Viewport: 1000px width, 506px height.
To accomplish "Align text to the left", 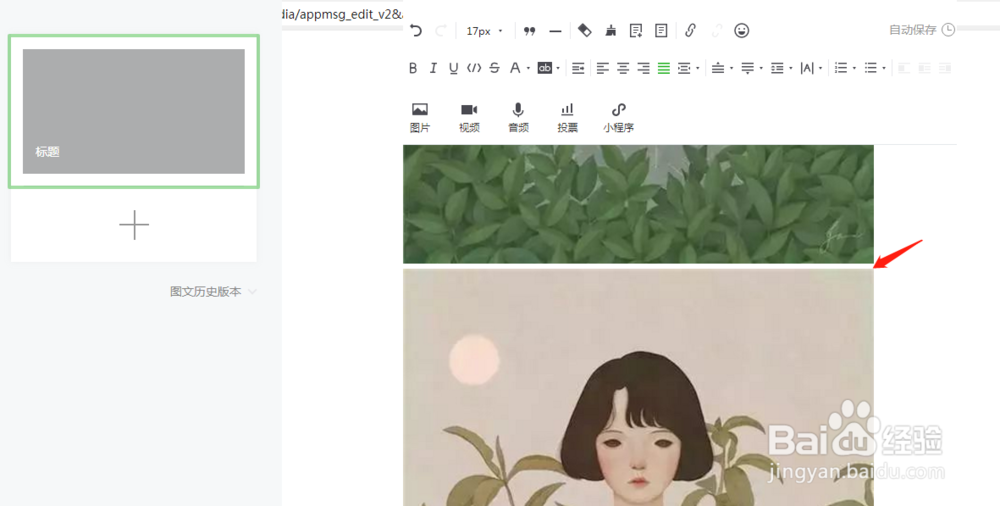I will pyautogui.click(x=603, y=68).
